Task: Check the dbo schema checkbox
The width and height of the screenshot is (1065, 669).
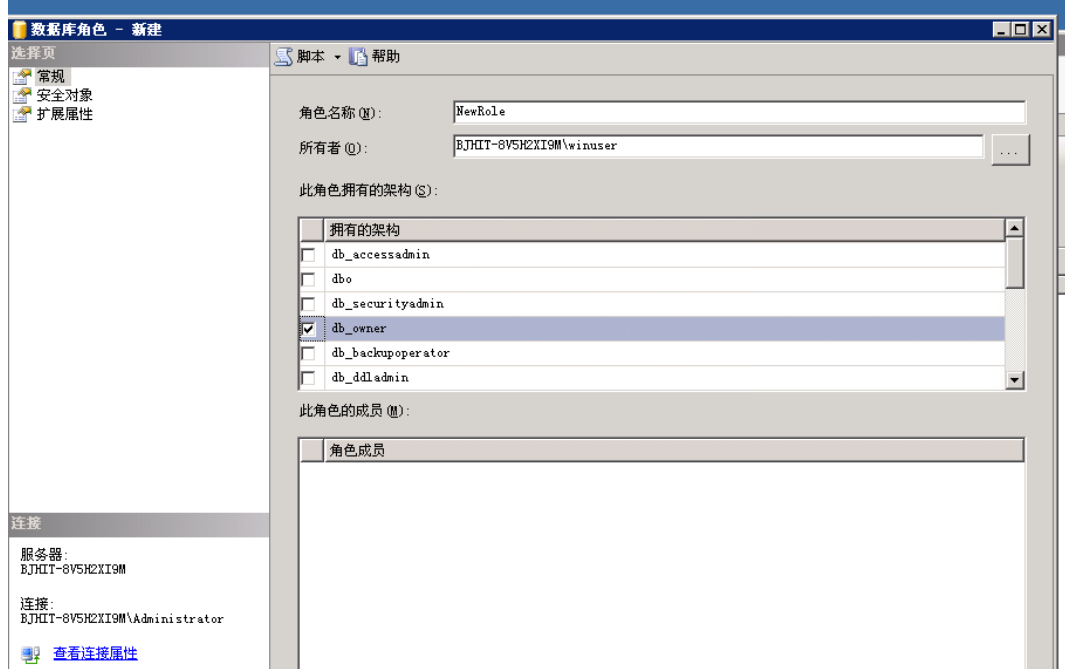Action: [x=308, y=279]
